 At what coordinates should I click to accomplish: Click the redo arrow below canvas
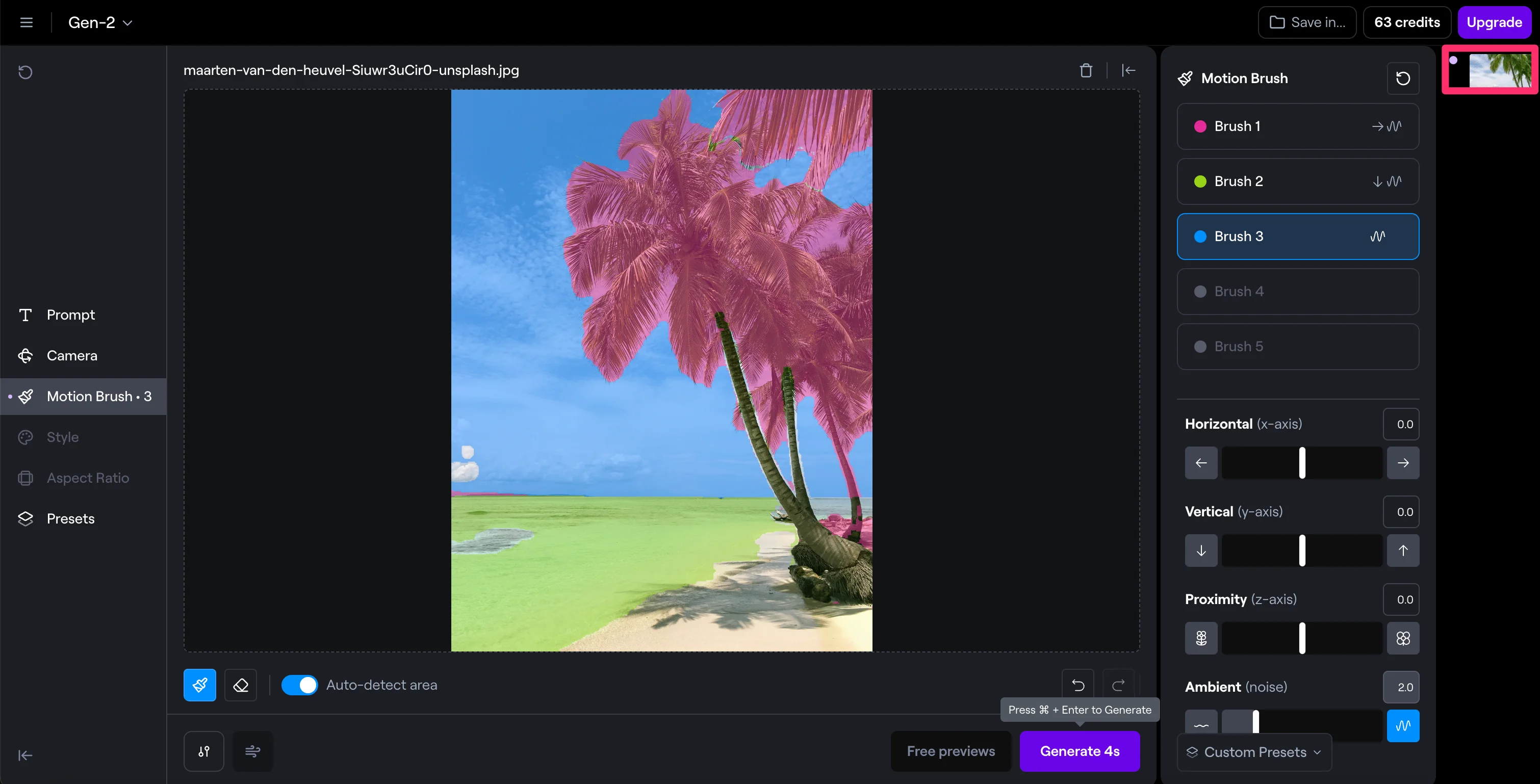(x=1118, y=685)
